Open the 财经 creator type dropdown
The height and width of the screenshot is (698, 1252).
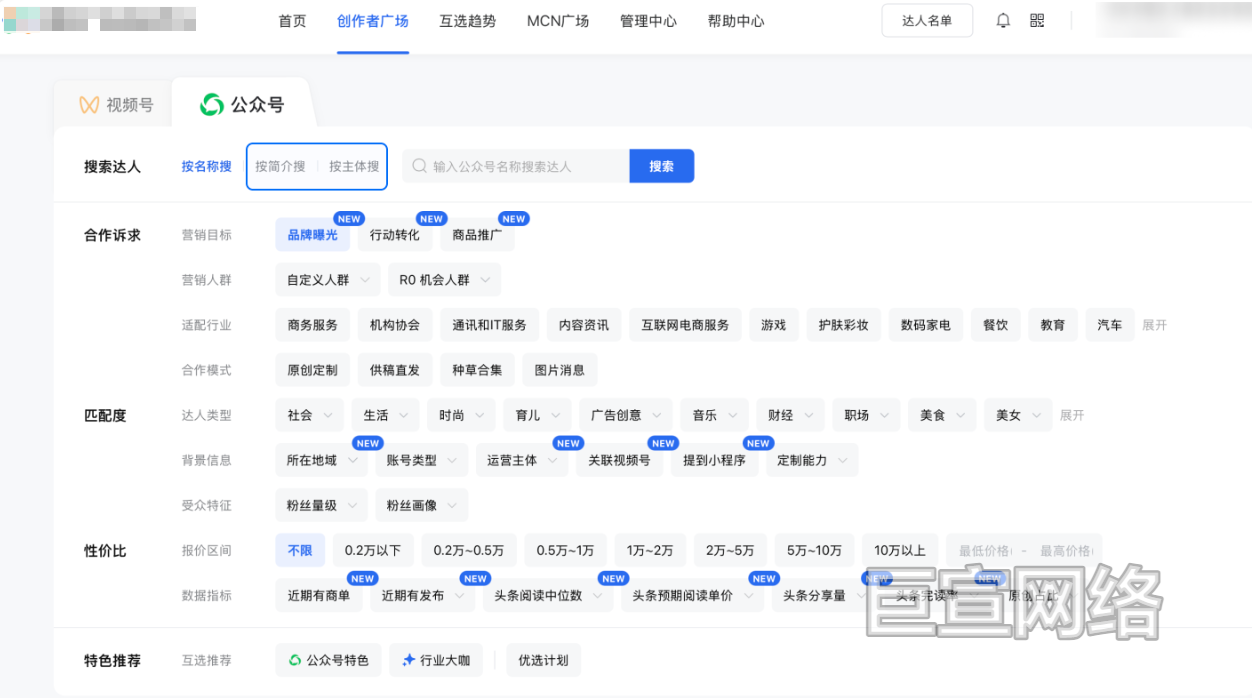790,415
